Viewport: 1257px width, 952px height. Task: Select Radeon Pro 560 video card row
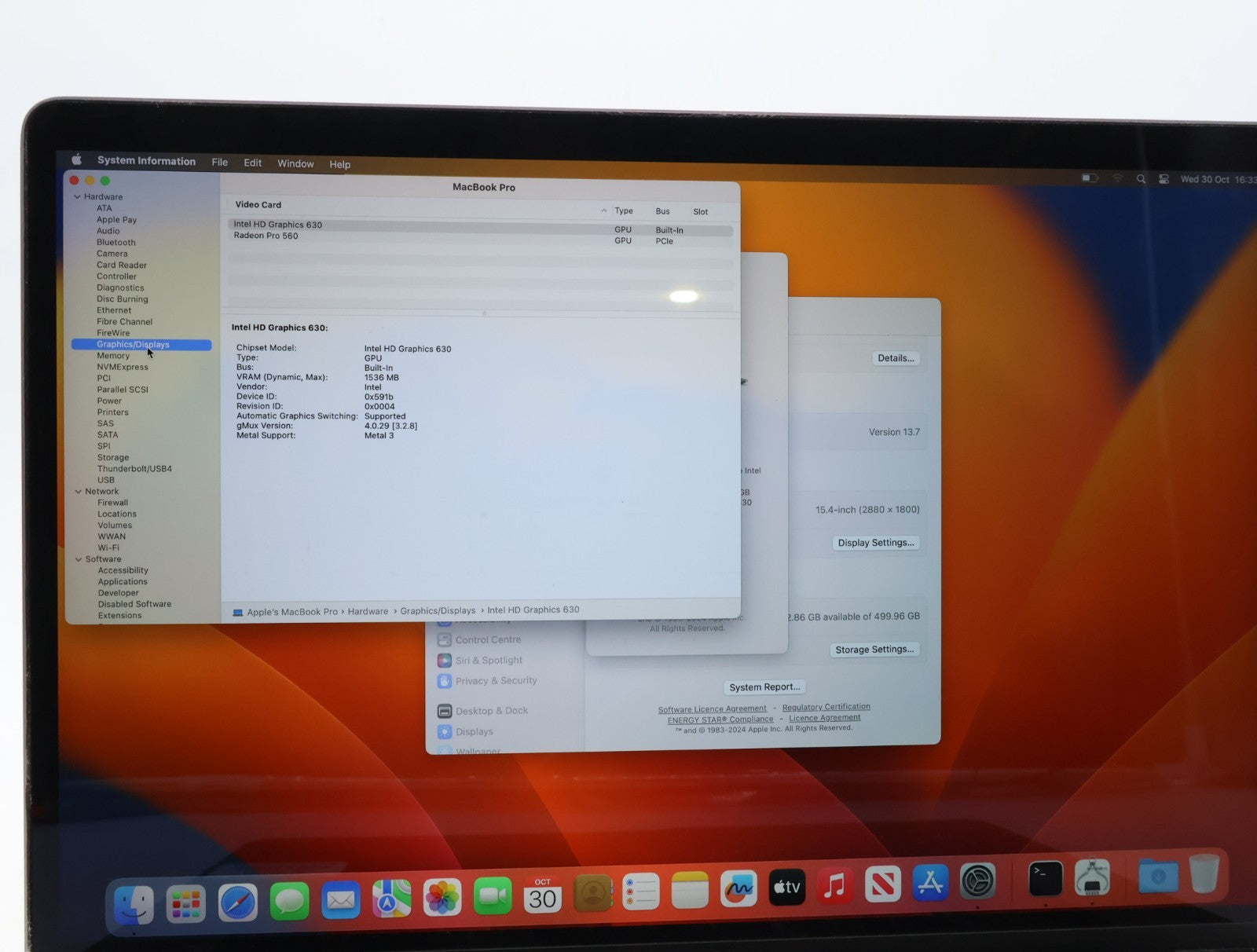coord(266,236)
